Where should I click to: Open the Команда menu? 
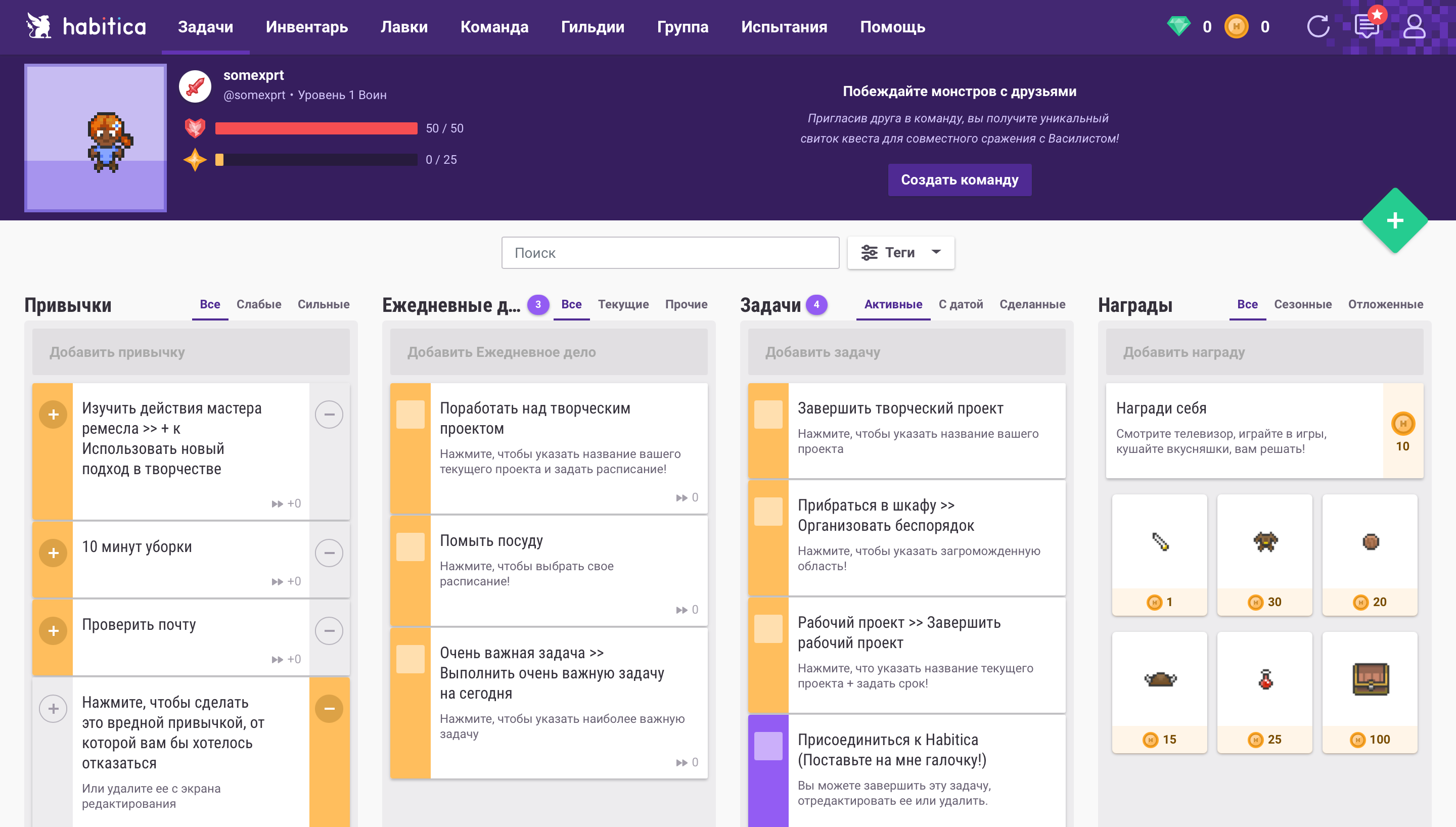(x=494, y=27)
